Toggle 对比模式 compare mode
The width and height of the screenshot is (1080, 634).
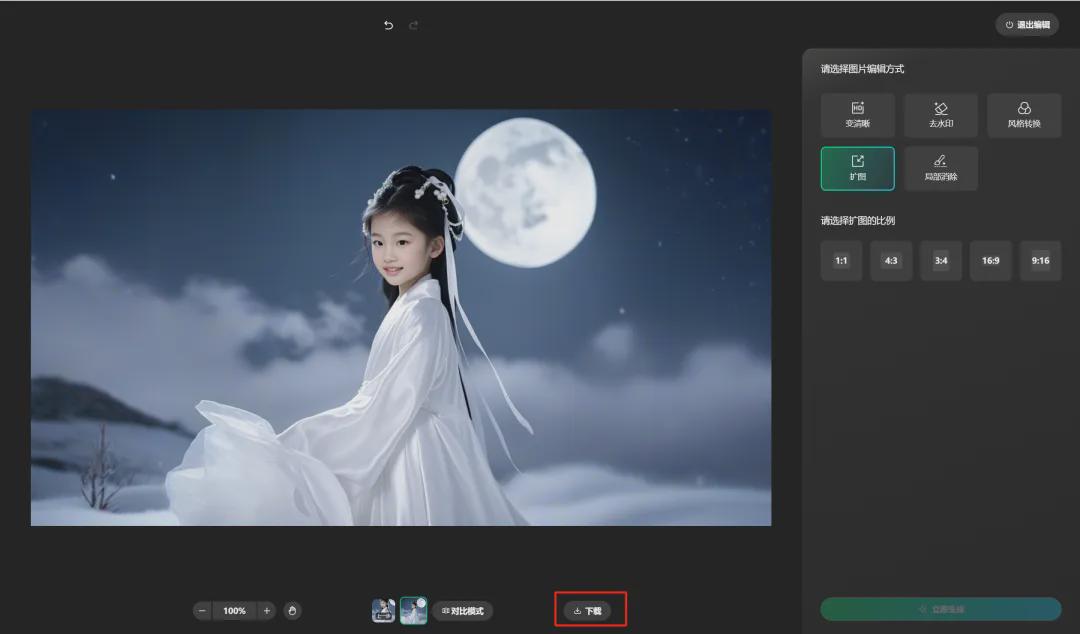[x=462, y=610]
